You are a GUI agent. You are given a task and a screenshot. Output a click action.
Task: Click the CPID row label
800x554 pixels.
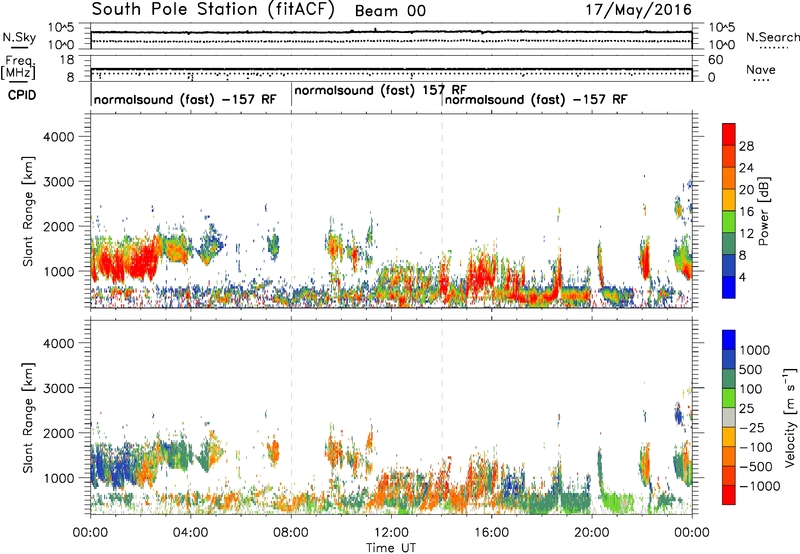pyautogui.click(x=22, y=95)
